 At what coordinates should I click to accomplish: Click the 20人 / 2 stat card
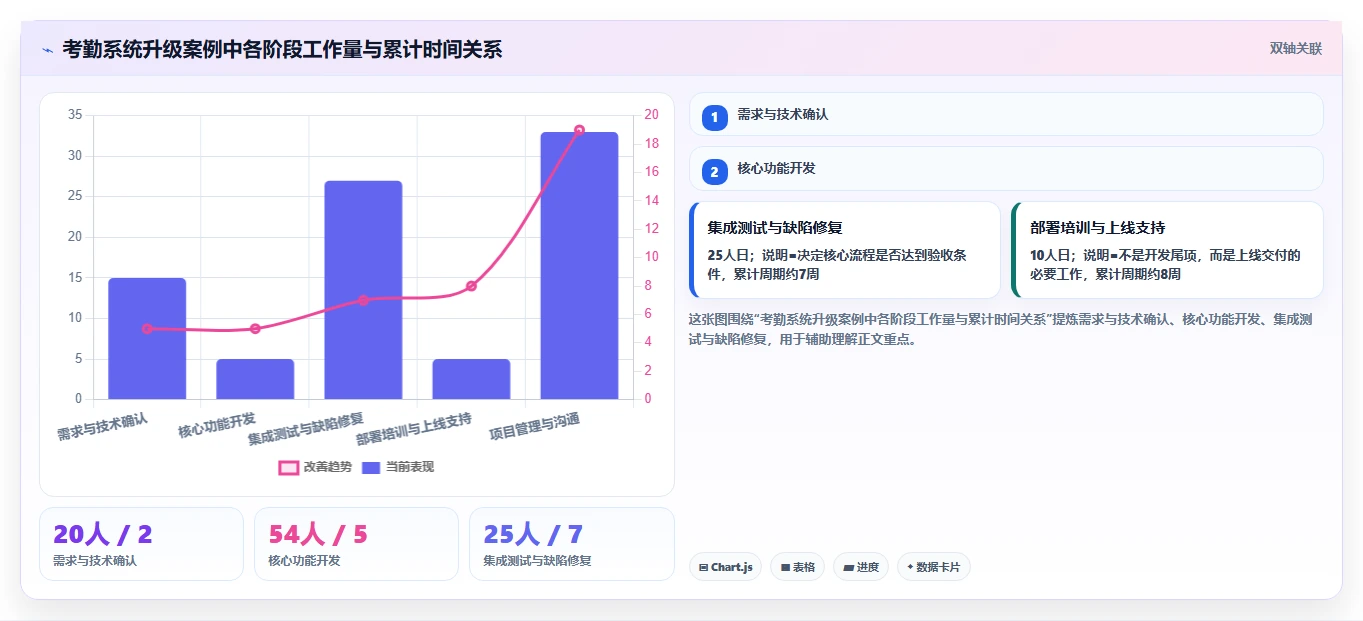pos(141,544)
